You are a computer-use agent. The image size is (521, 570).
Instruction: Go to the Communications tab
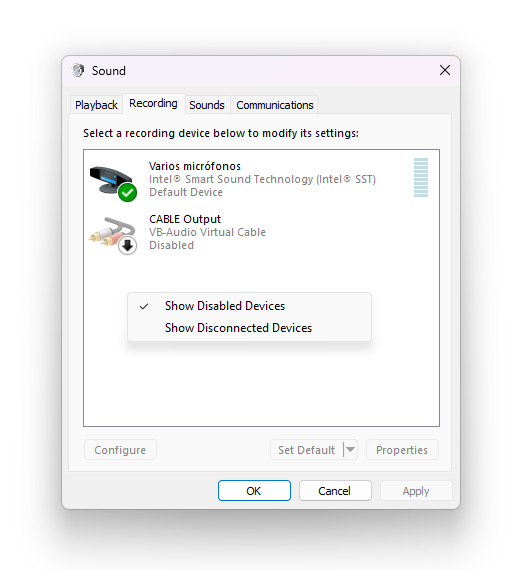coord(274,105)
